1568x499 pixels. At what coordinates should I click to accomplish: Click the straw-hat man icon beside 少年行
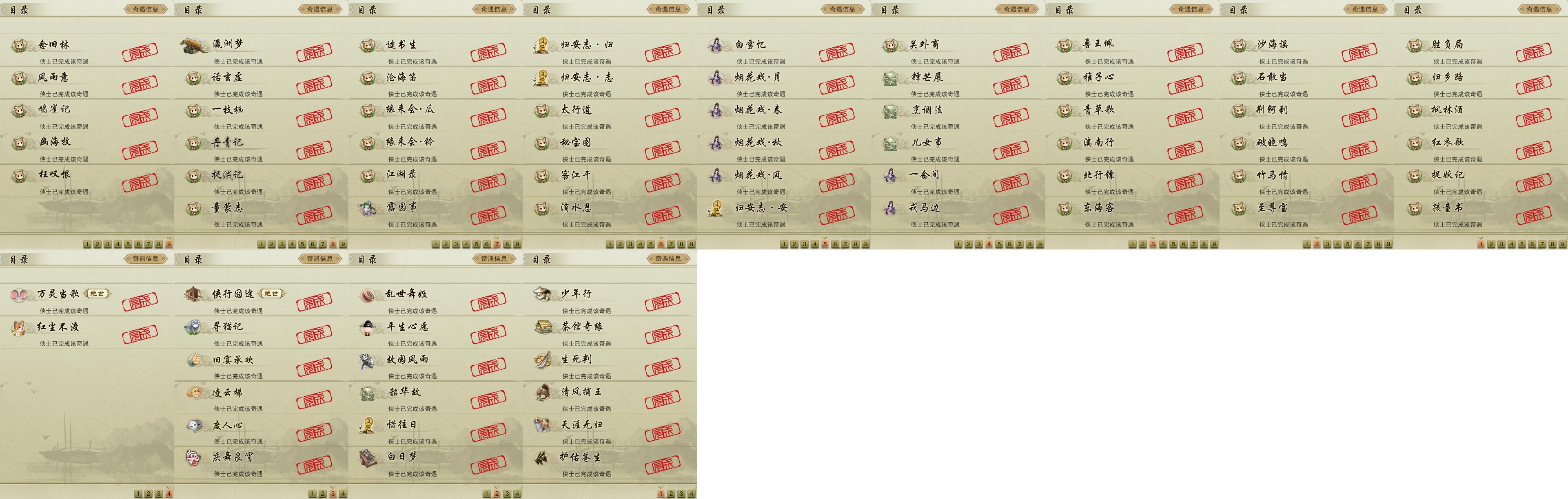point(542,294)
